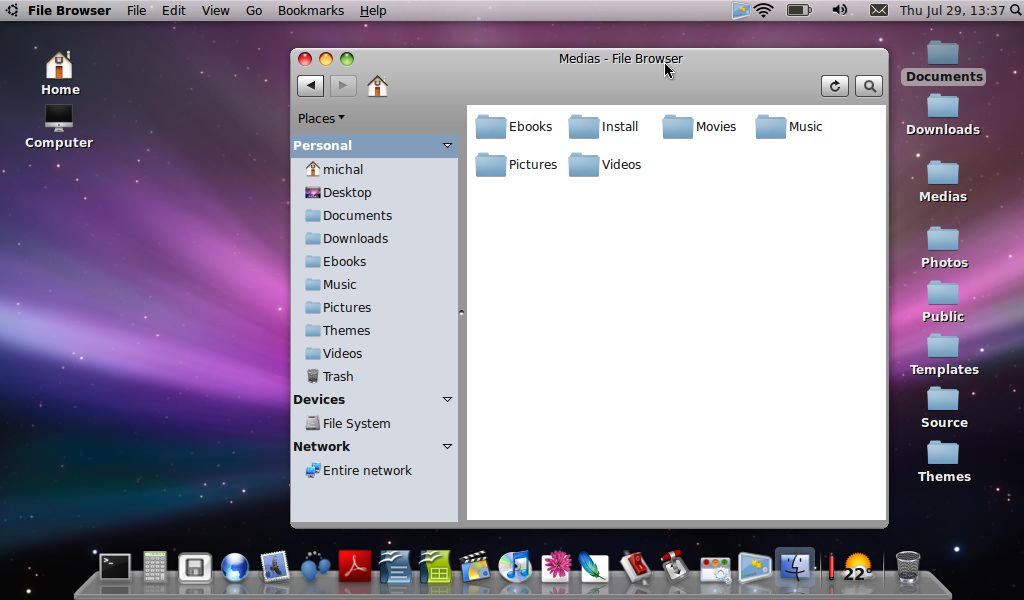Select the Movies folder

(699, 127)
